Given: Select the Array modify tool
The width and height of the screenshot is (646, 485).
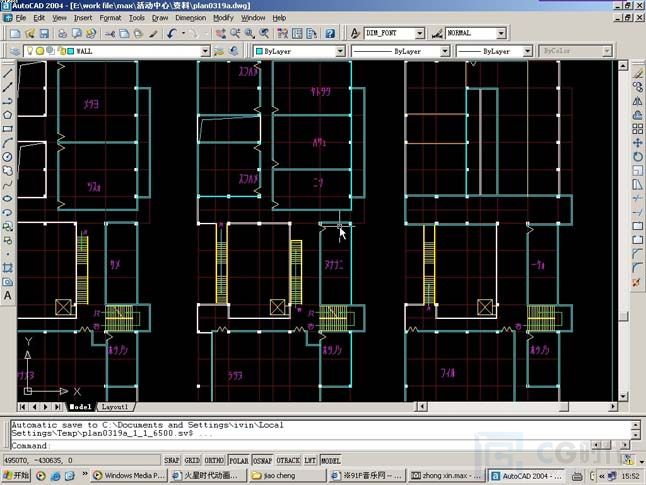Looking at the screenshot, I should [x=637, y=129].
